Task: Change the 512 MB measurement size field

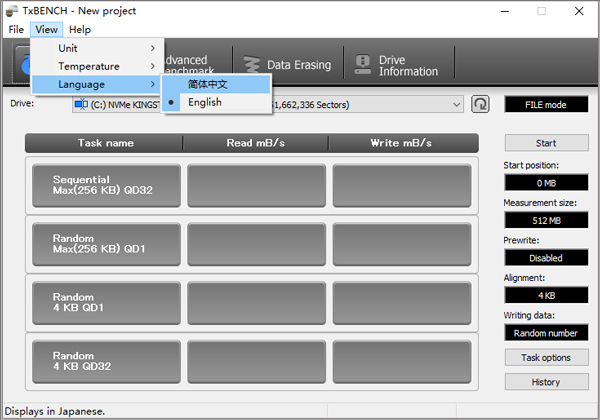Action: (546, 220)
